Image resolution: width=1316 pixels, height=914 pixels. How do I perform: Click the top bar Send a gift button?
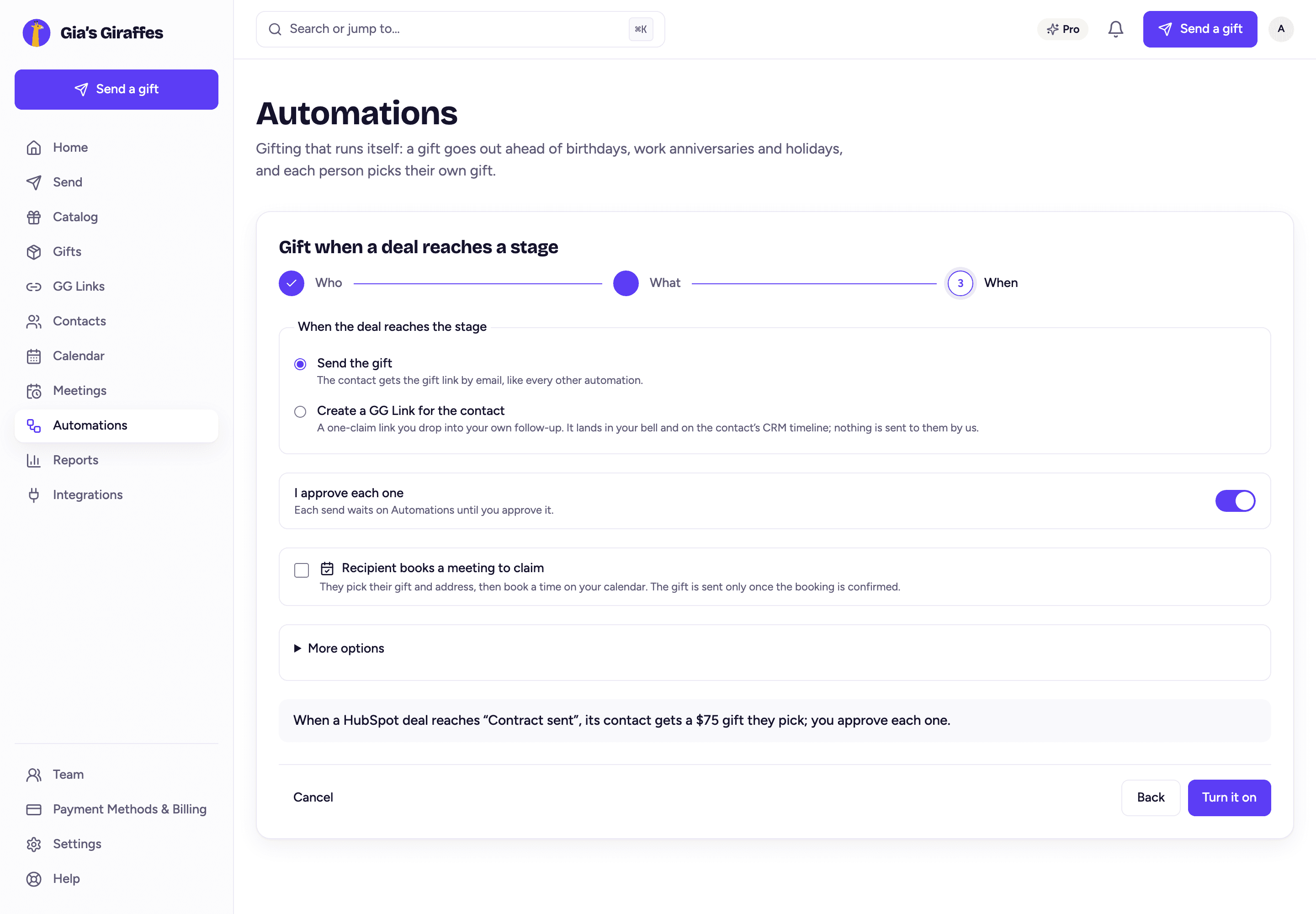tap(1200, 29)
